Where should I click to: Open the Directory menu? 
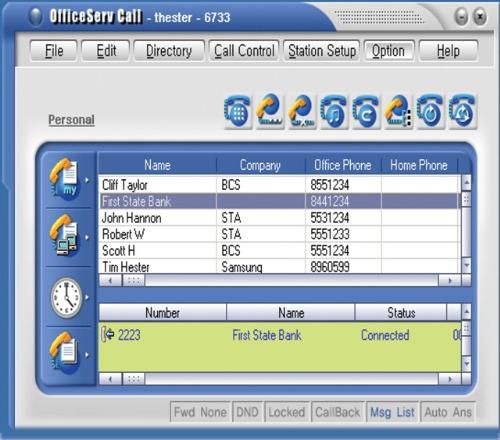click(x=169, y=51)
